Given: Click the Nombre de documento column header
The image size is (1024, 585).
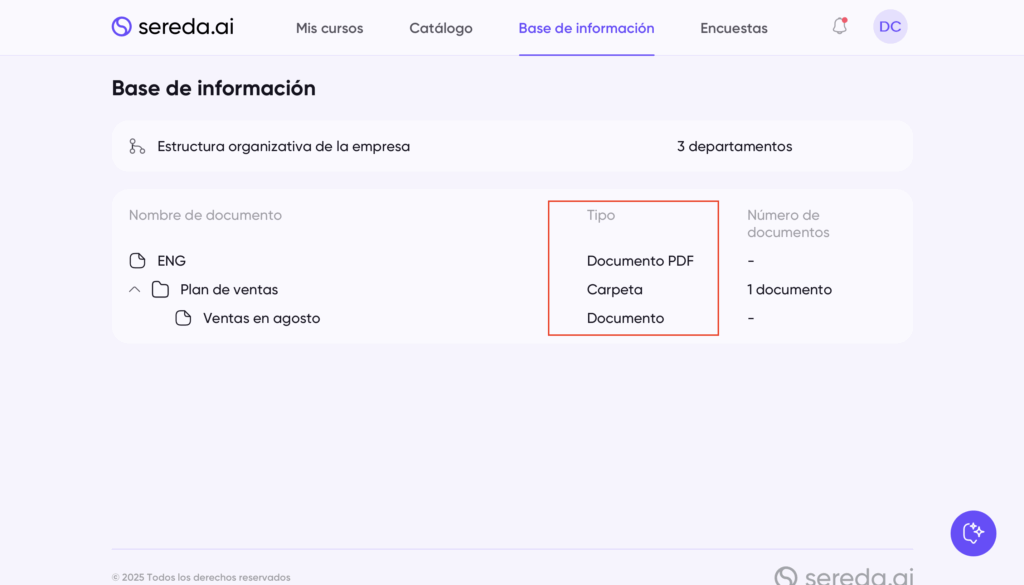Looking at the screenshot, I should tap(205, 215).
